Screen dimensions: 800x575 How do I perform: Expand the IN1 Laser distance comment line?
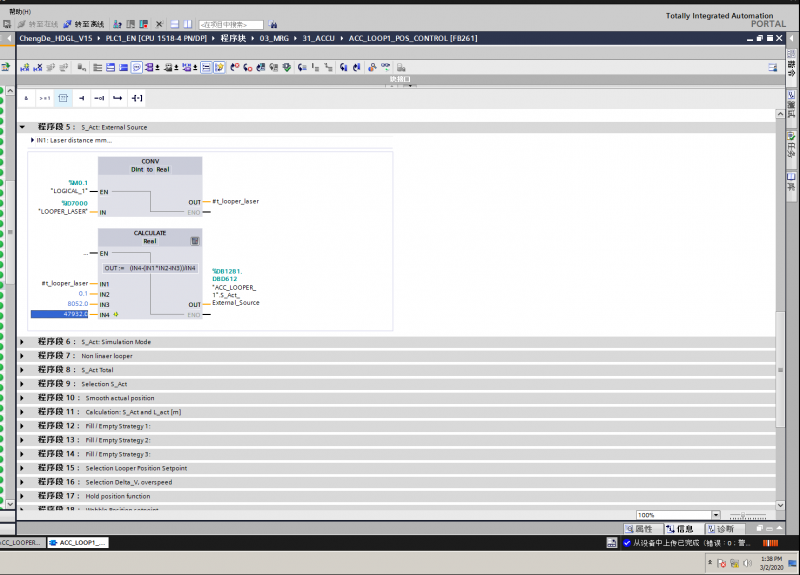(33, 140)
